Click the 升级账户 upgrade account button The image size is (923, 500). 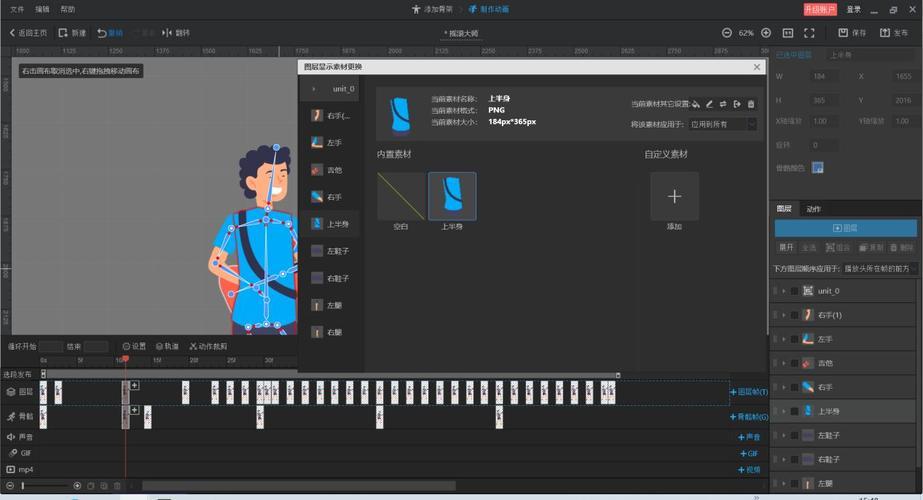coord(820,9)
